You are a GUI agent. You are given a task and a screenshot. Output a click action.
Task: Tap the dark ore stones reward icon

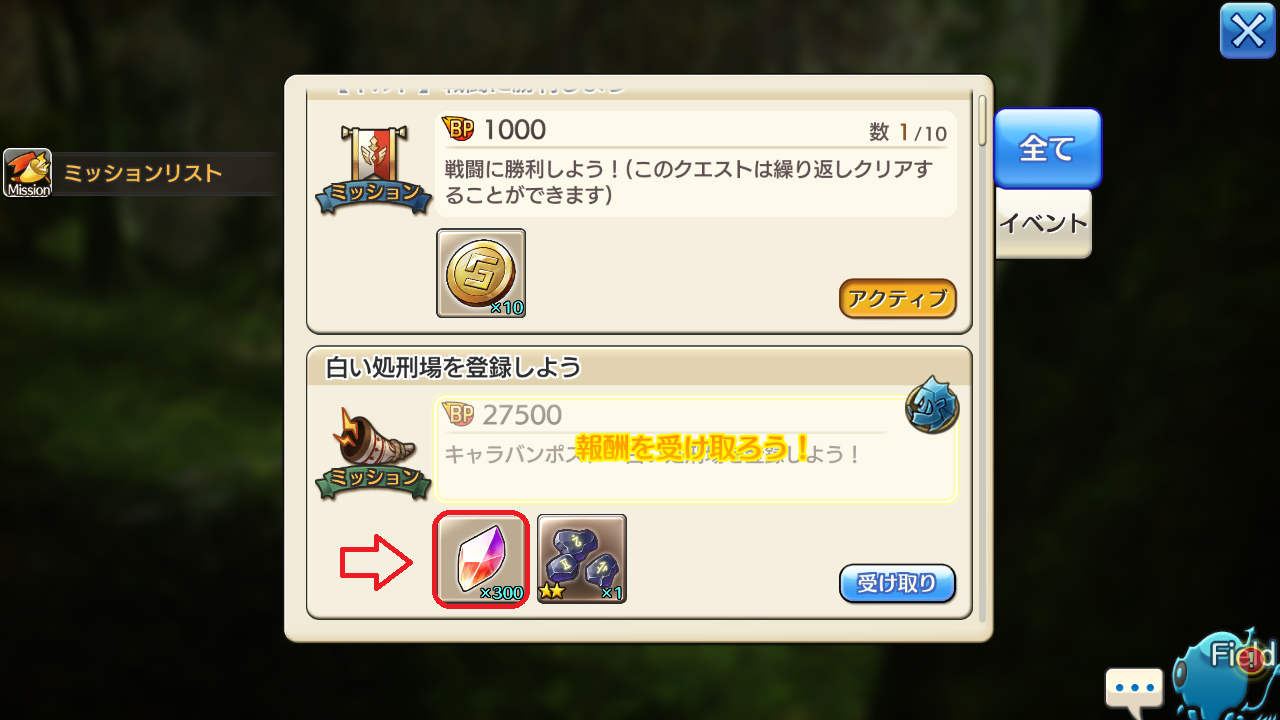coord(582,559)
